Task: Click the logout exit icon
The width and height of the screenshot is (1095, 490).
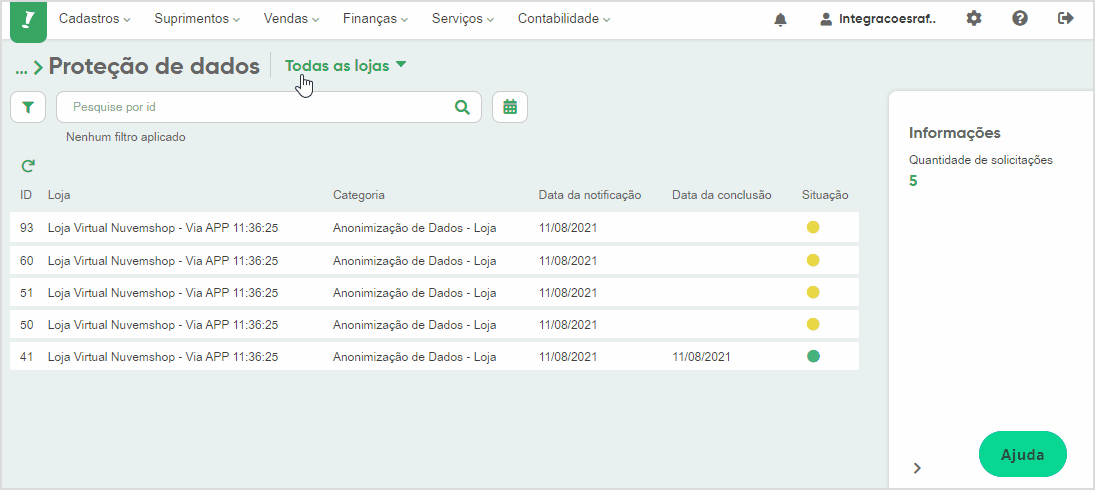Action: click(x=1066, y=19)
